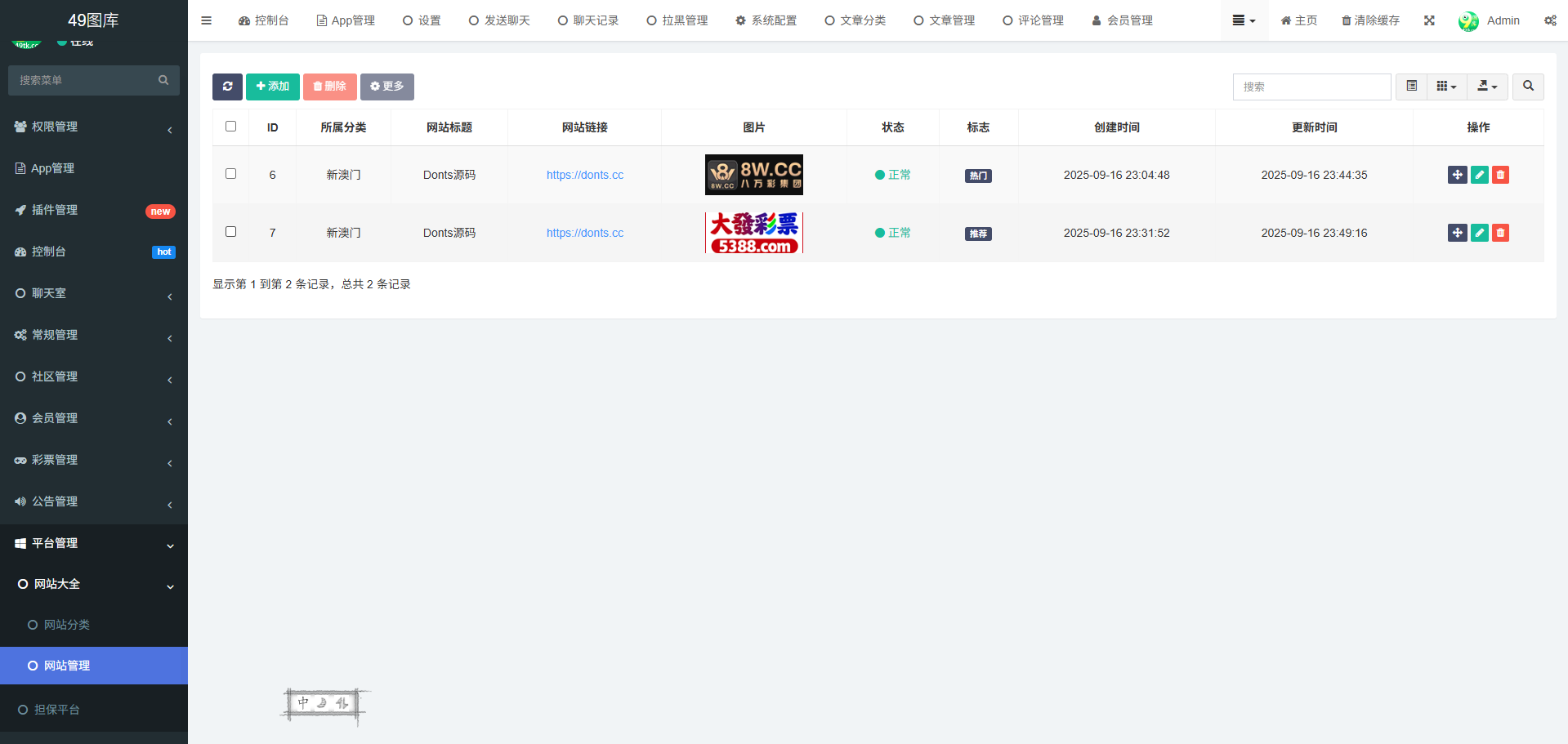The image size is (1568, 744).
Task: Toggle the sidebar hamburger menu icon
Action: click(x=206, y=20)
